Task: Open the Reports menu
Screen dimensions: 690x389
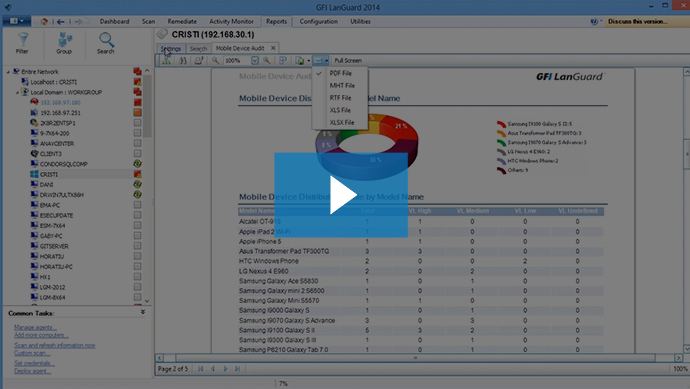Action: coord(276,22)
